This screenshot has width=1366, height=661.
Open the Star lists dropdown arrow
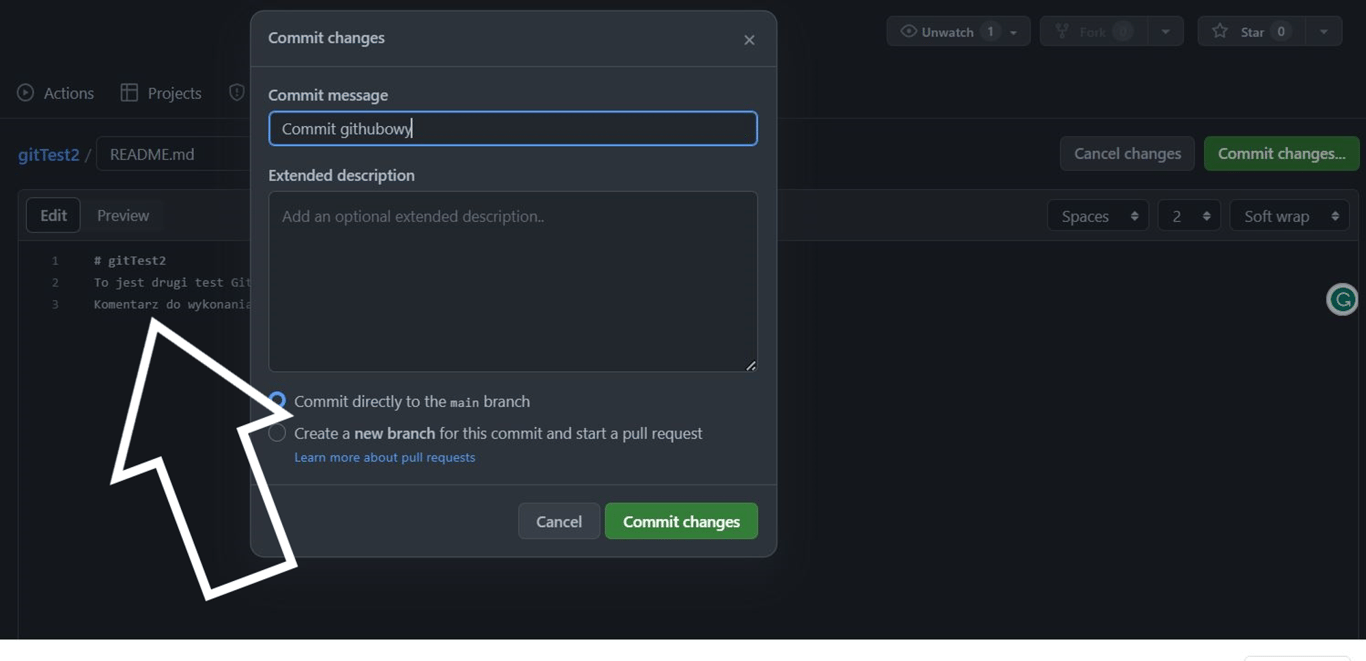pyautogui.click(x=1324, y=32)
